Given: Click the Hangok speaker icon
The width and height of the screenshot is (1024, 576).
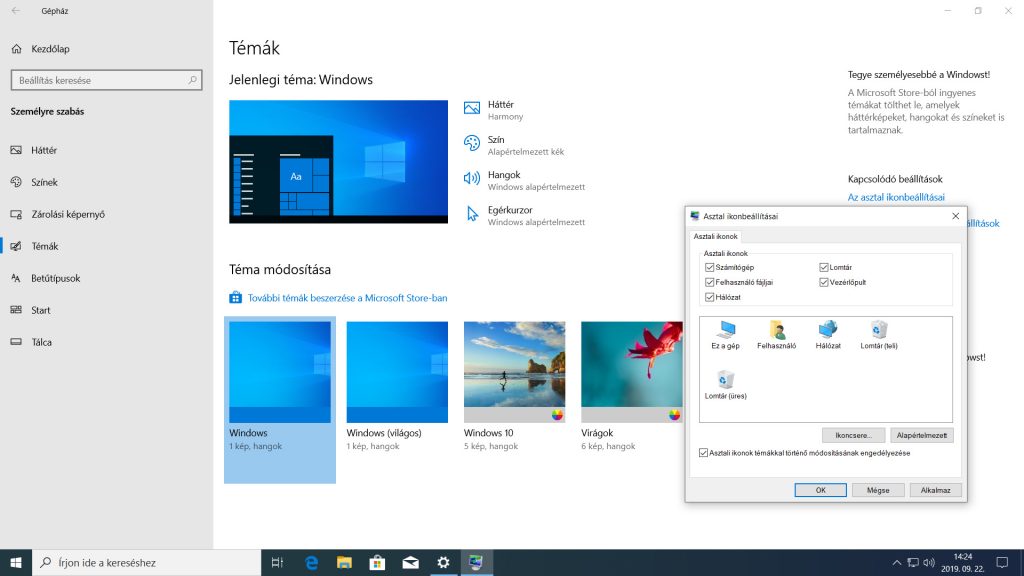Looking at the screenshot, I should [x=472, y=178].
